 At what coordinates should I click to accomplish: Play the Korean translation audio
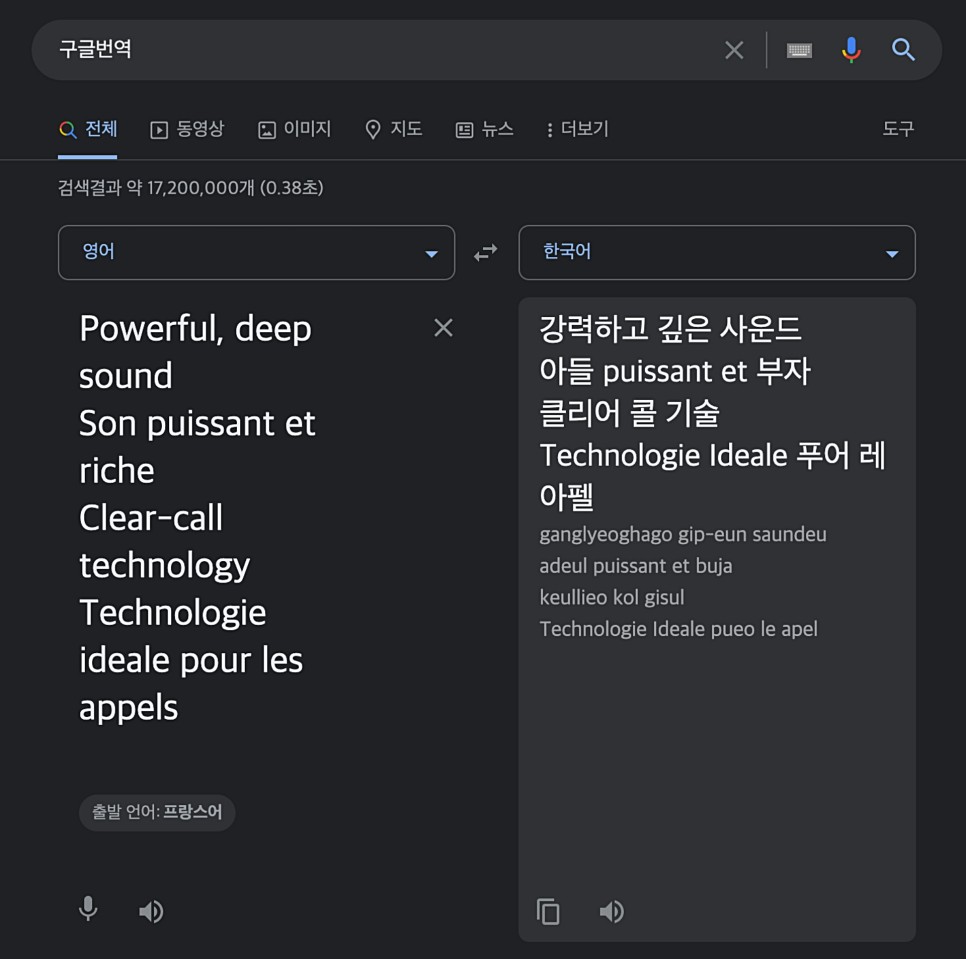(x=612, y=911)
